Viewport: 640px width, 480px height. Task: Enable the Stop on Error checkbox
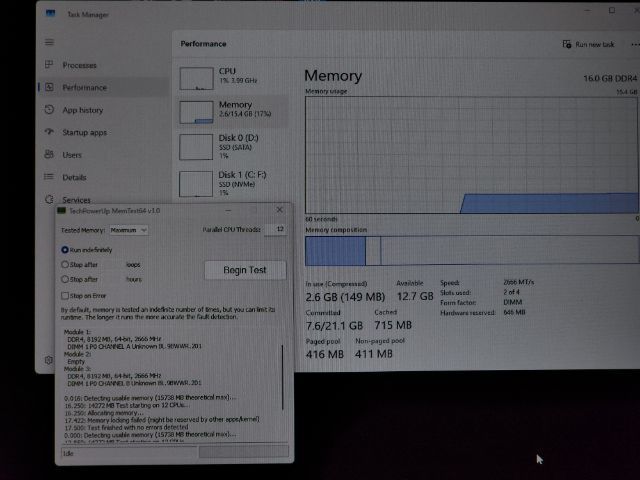click(x=64, y=295)
